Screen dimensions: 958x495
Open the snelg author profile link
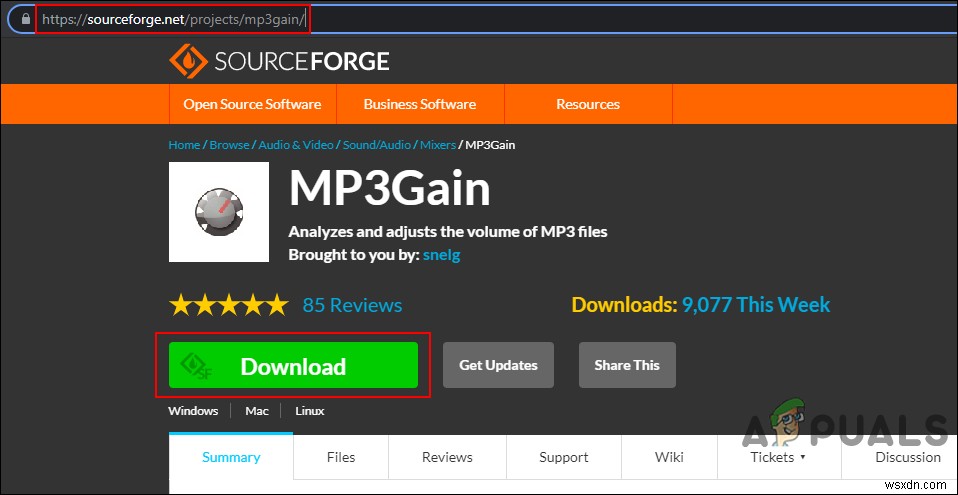click(441, 255)
